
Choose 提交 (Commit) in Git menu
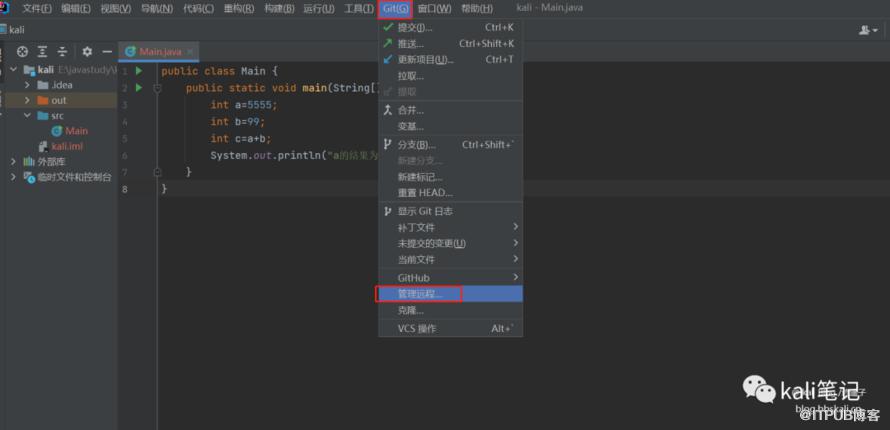pyautogui.click(x=451, y=27)
